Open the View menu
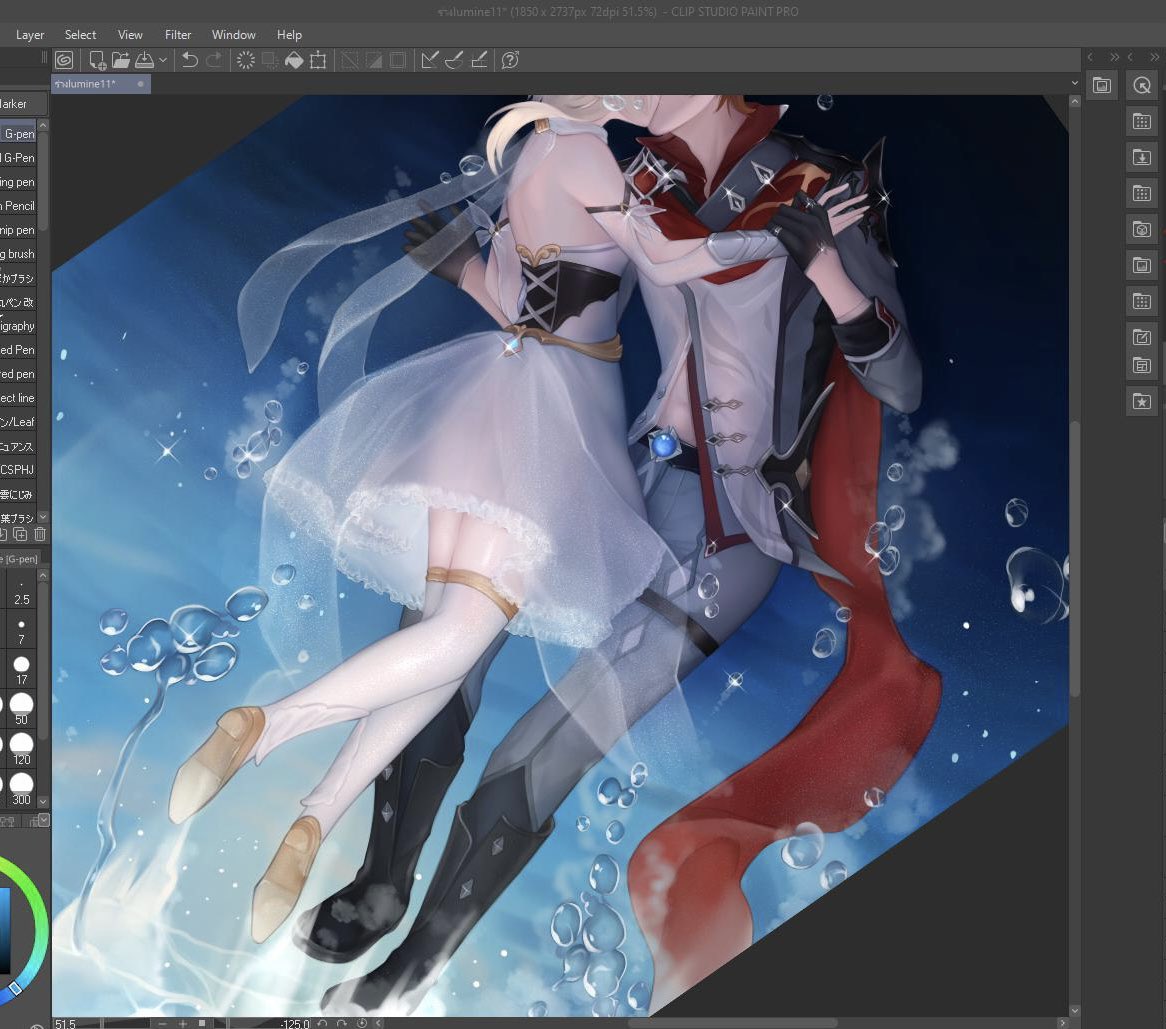 (130, 35)
